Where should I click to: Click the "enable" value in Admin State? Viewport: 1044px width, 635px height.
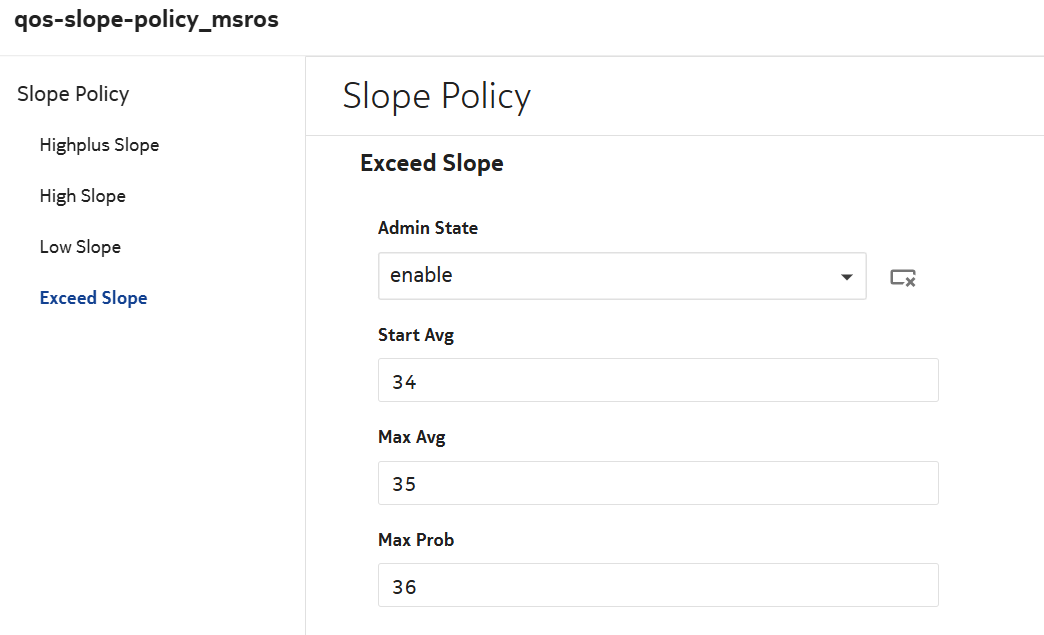(421, 275)
